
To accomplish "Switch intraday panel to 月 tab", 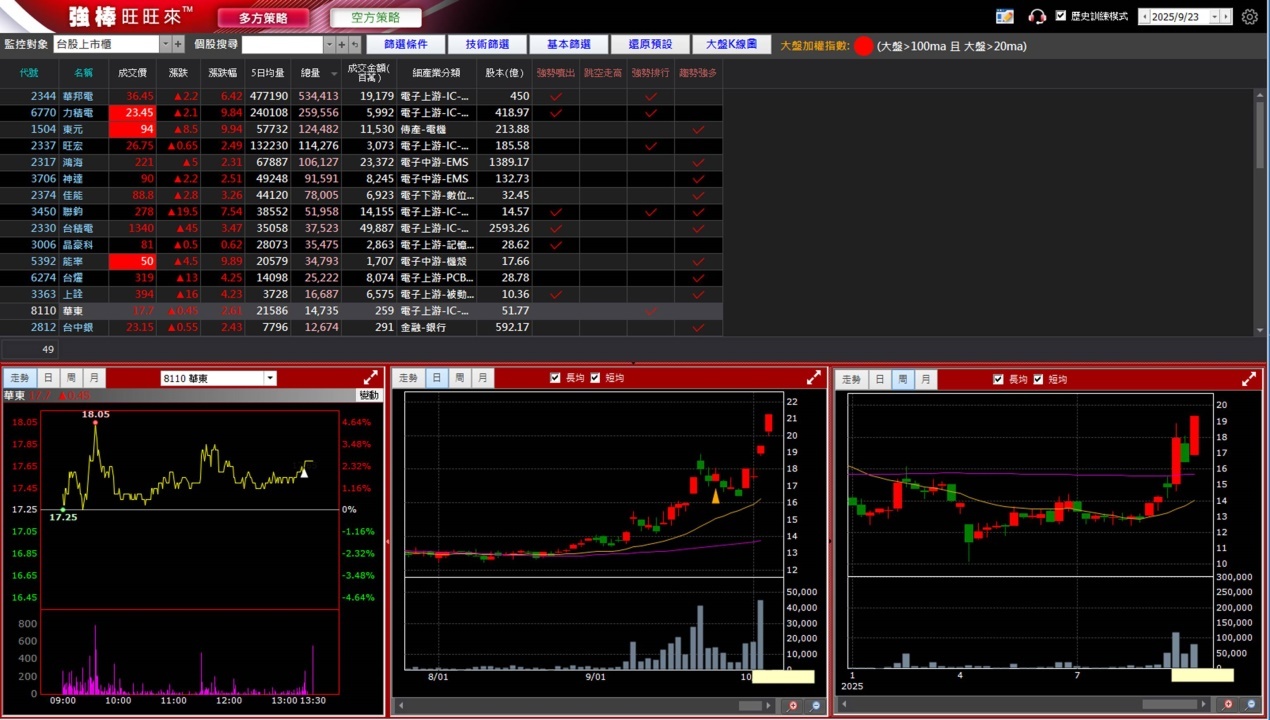I will pyautogui.click(x=93, y=378).
